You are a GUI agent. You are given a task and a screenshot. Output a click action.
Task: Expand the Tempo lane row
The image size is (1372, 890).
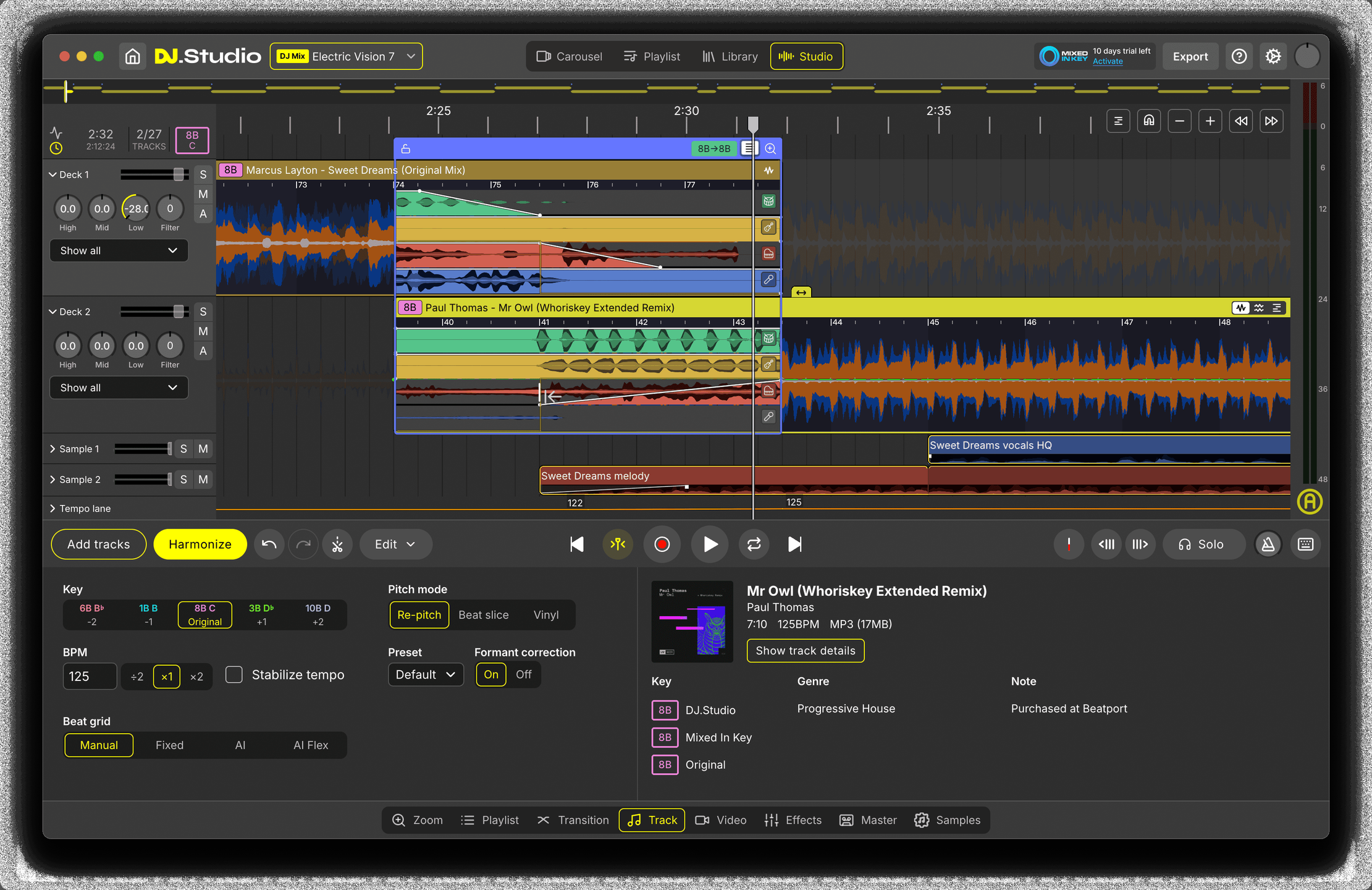pyautogui.click(x=53, y=509)
